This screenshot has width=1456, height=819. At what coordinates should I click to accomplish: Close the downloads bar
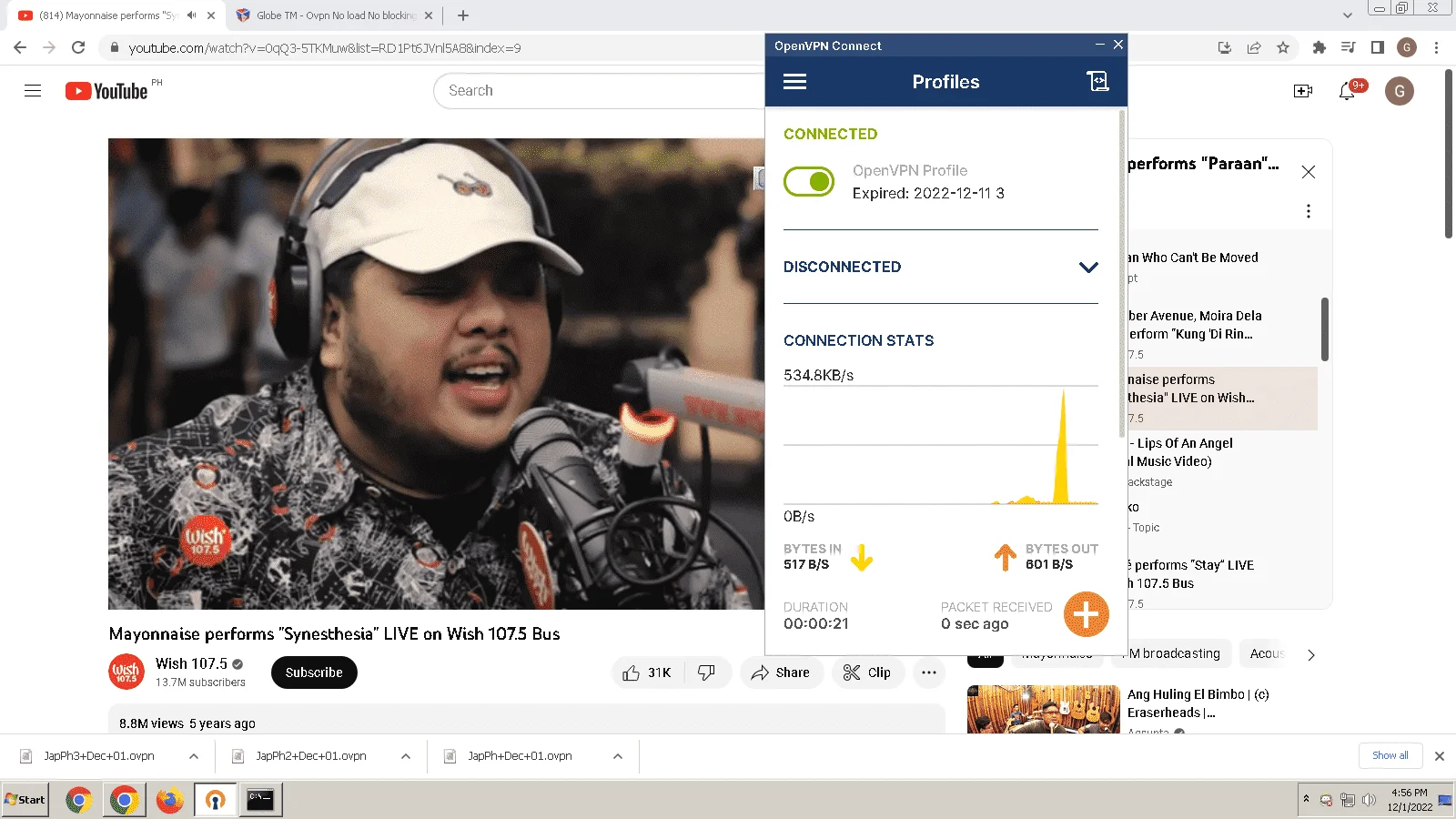1440,756
